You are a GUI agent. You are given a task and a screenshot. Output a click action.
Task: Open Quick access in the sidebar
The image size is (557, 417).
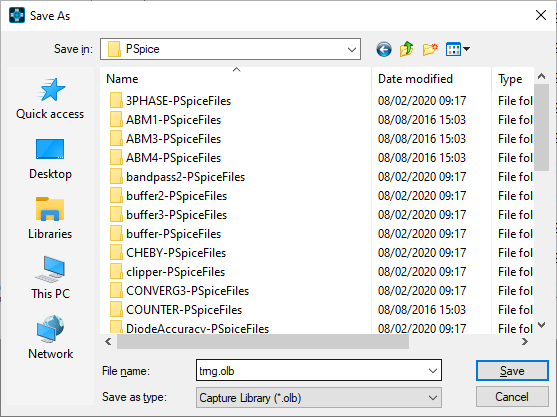[x=50, y=99]
